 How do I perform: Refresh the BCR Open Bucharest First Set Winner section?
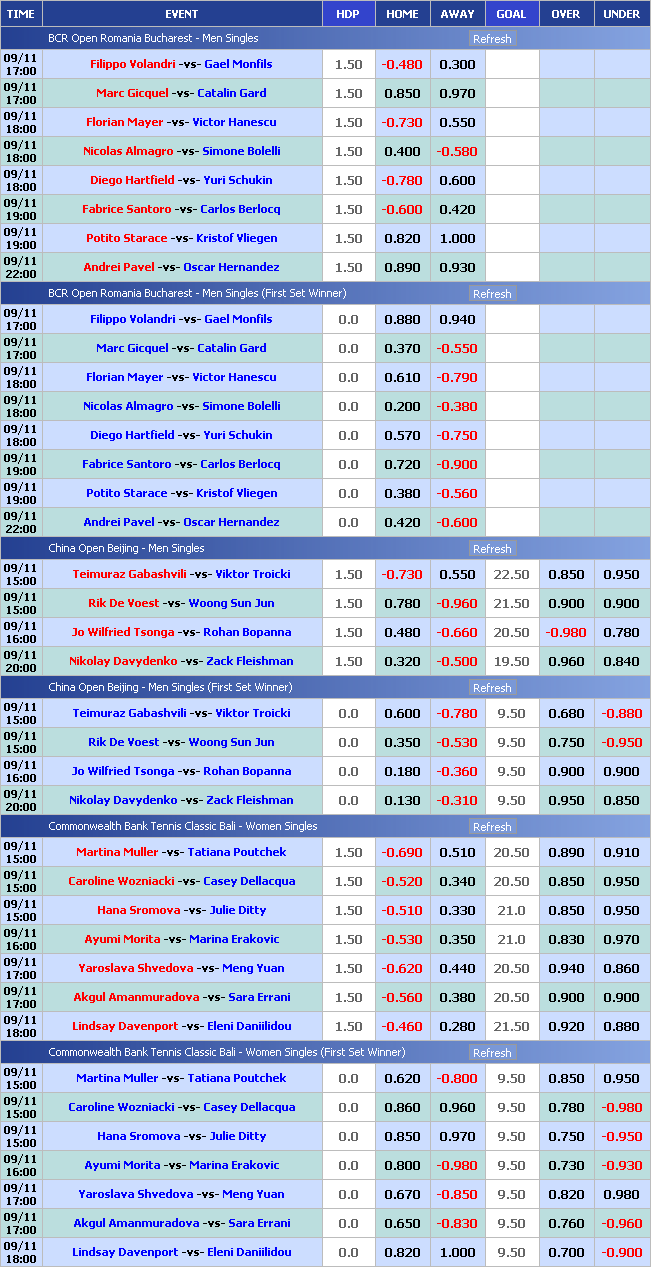tap(491, 294)
